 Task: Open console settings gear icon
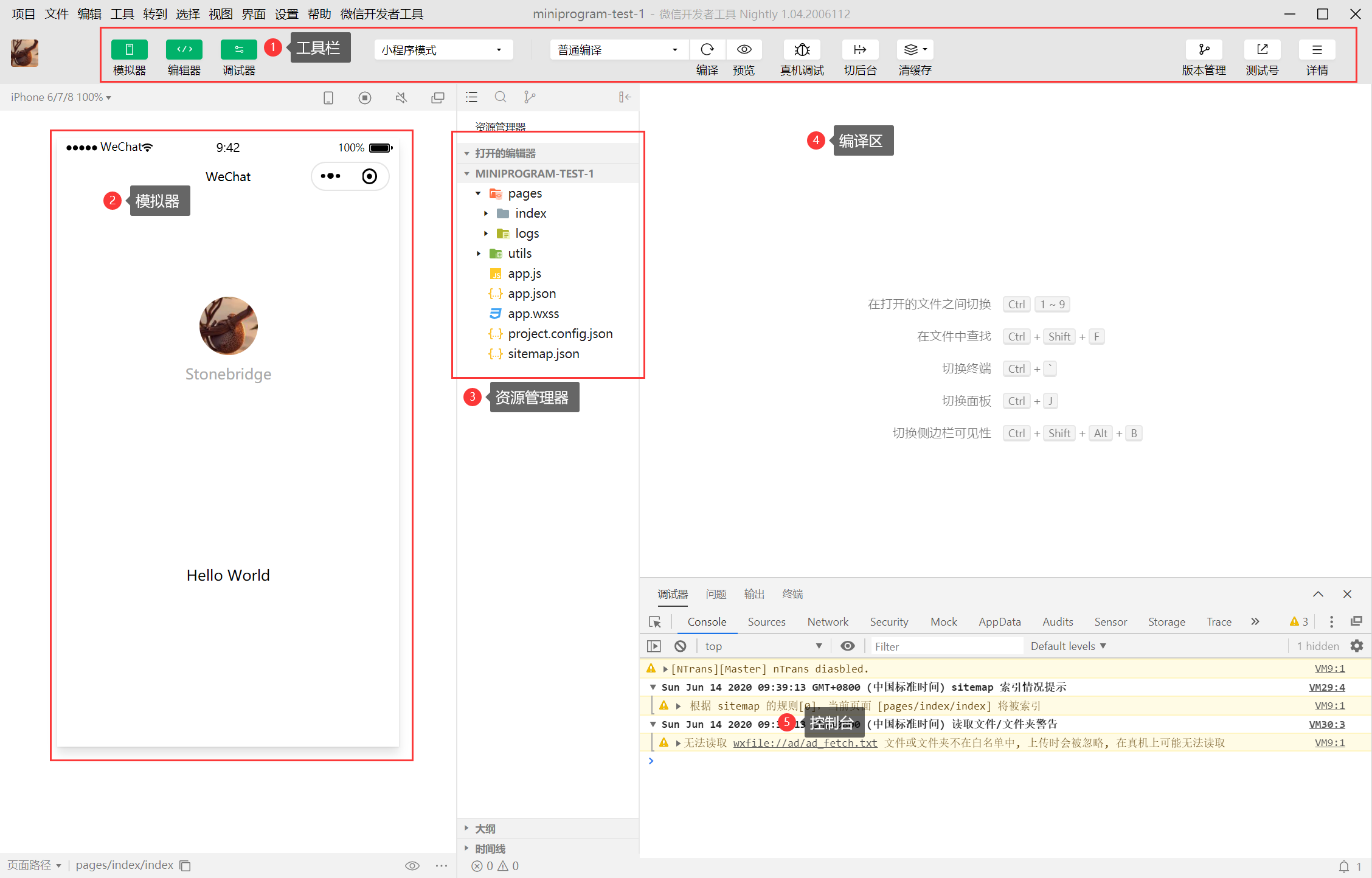click(1357, 646)
